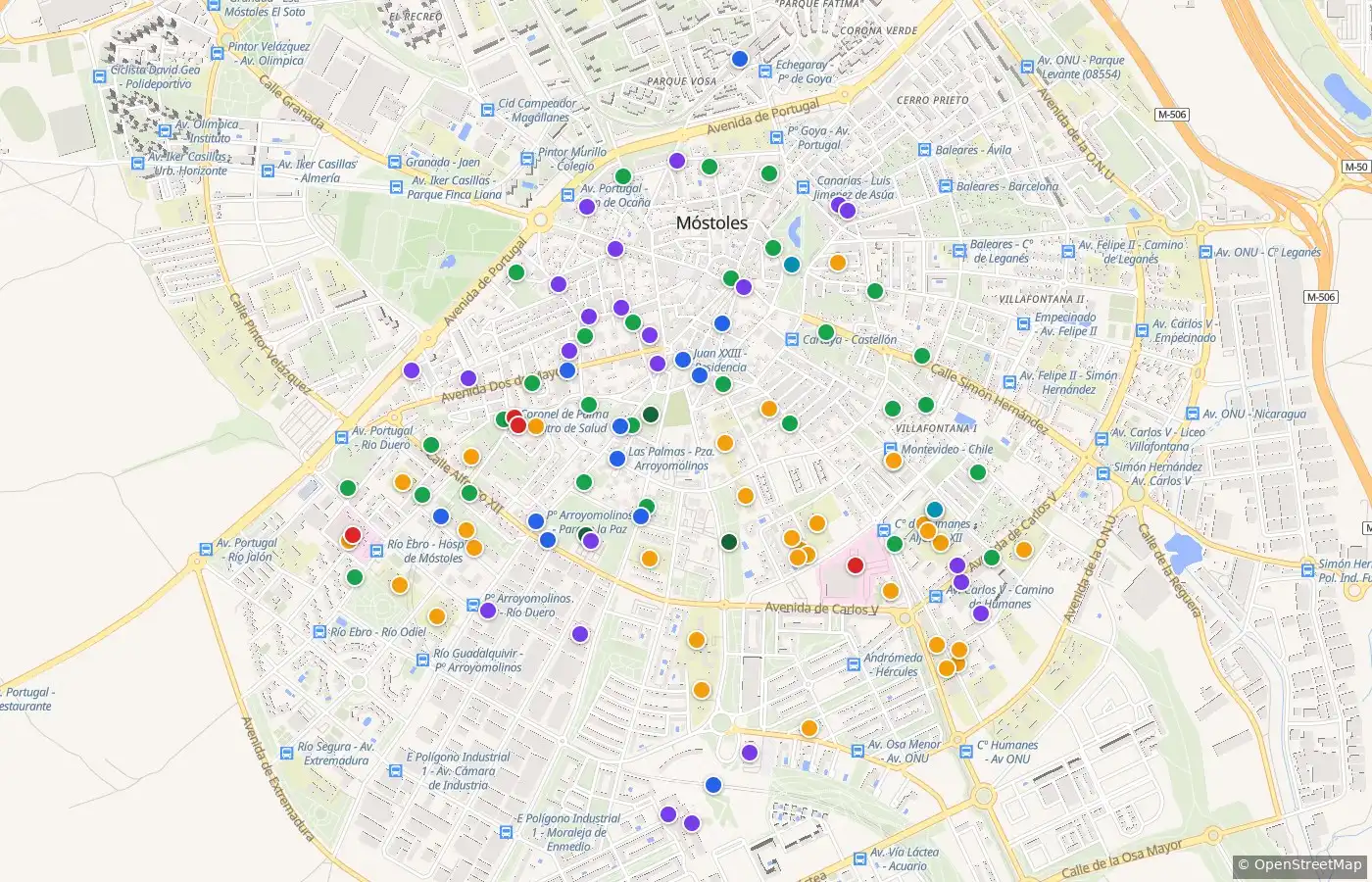Click the Avenida de Extremadura road label
This screenshot has height=882, width=1372.
(x=279, y=779)
